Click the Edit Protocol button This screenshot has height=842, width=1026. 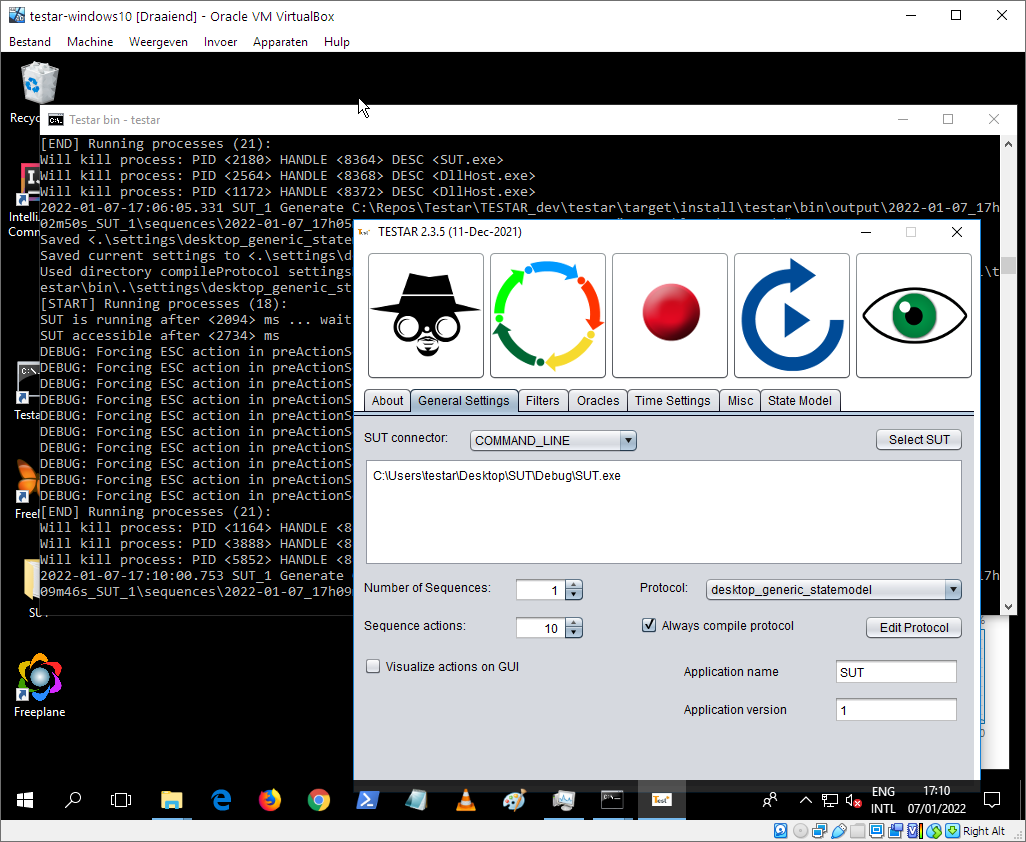click(913, 627)
